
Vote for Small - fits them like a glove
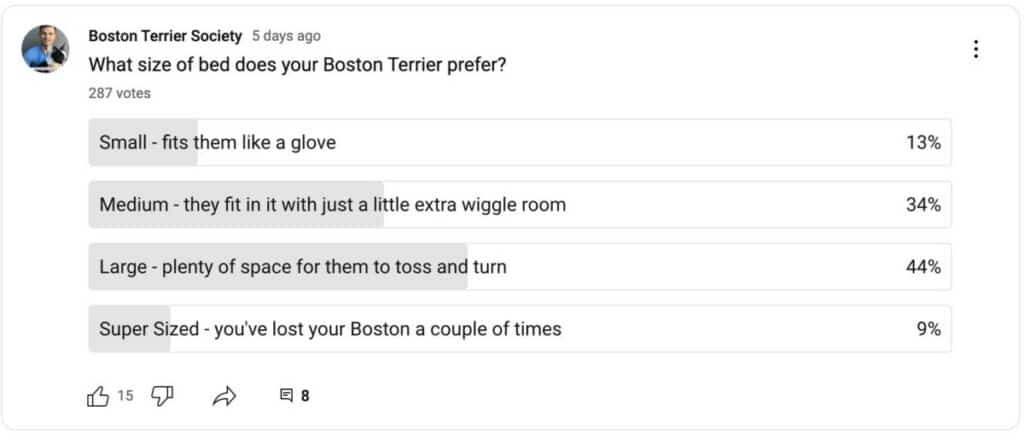[520, 142]
